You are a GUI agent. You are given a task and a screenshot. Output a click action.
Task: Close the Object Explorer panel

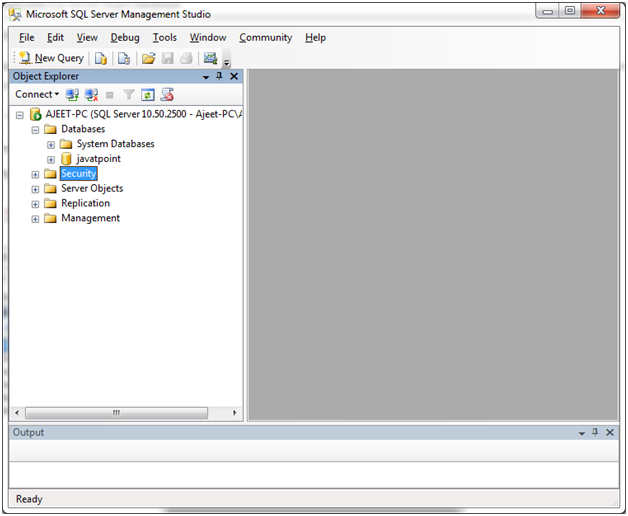tap(234, 76)
